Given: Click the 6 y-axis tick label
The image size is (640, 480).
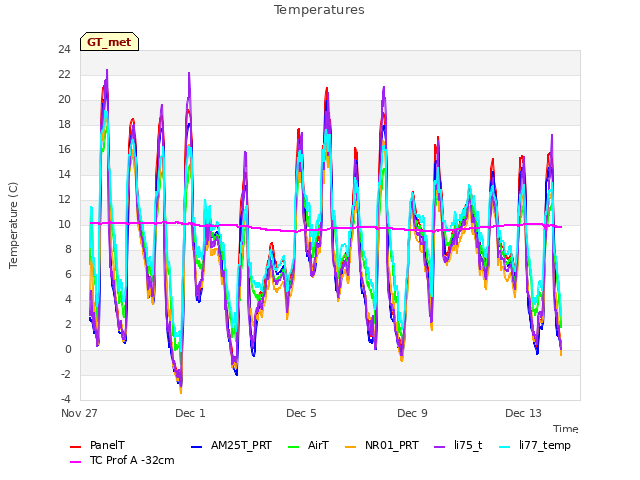Looking at the screenshot, I should tap(68, 274).
